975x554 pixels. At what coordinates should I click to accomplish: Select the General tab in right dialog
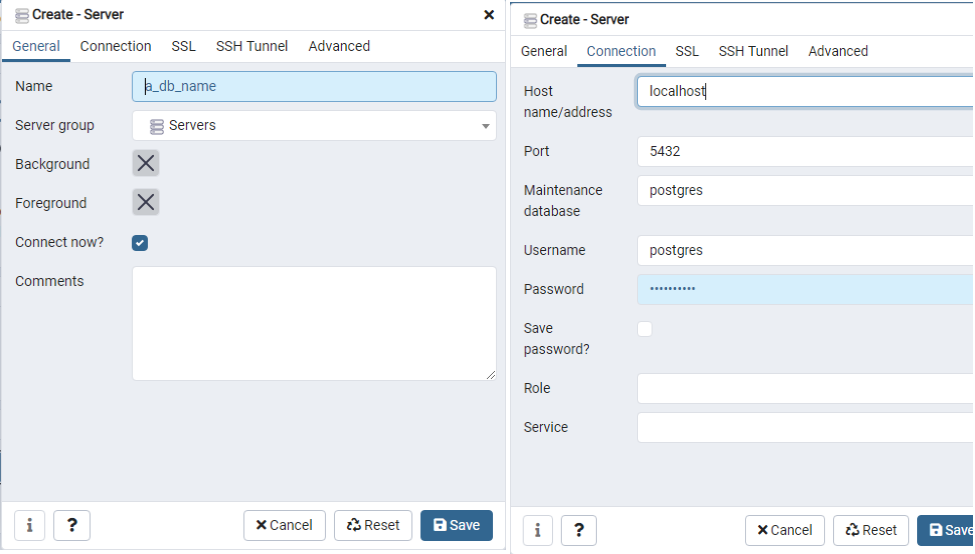(x=544, y=51)
